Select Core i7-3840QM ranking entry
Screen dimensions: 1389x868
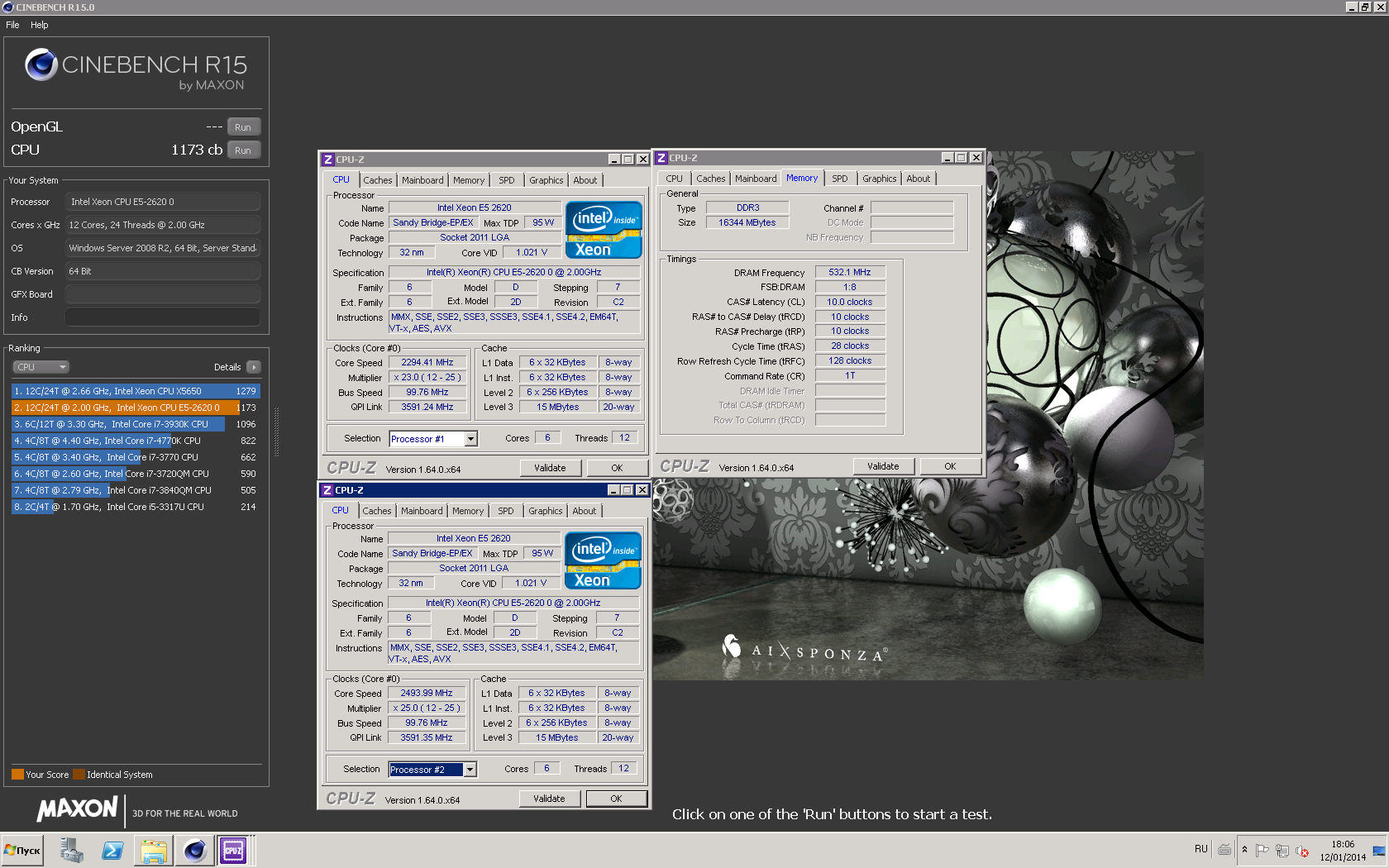tap(136, 490)
